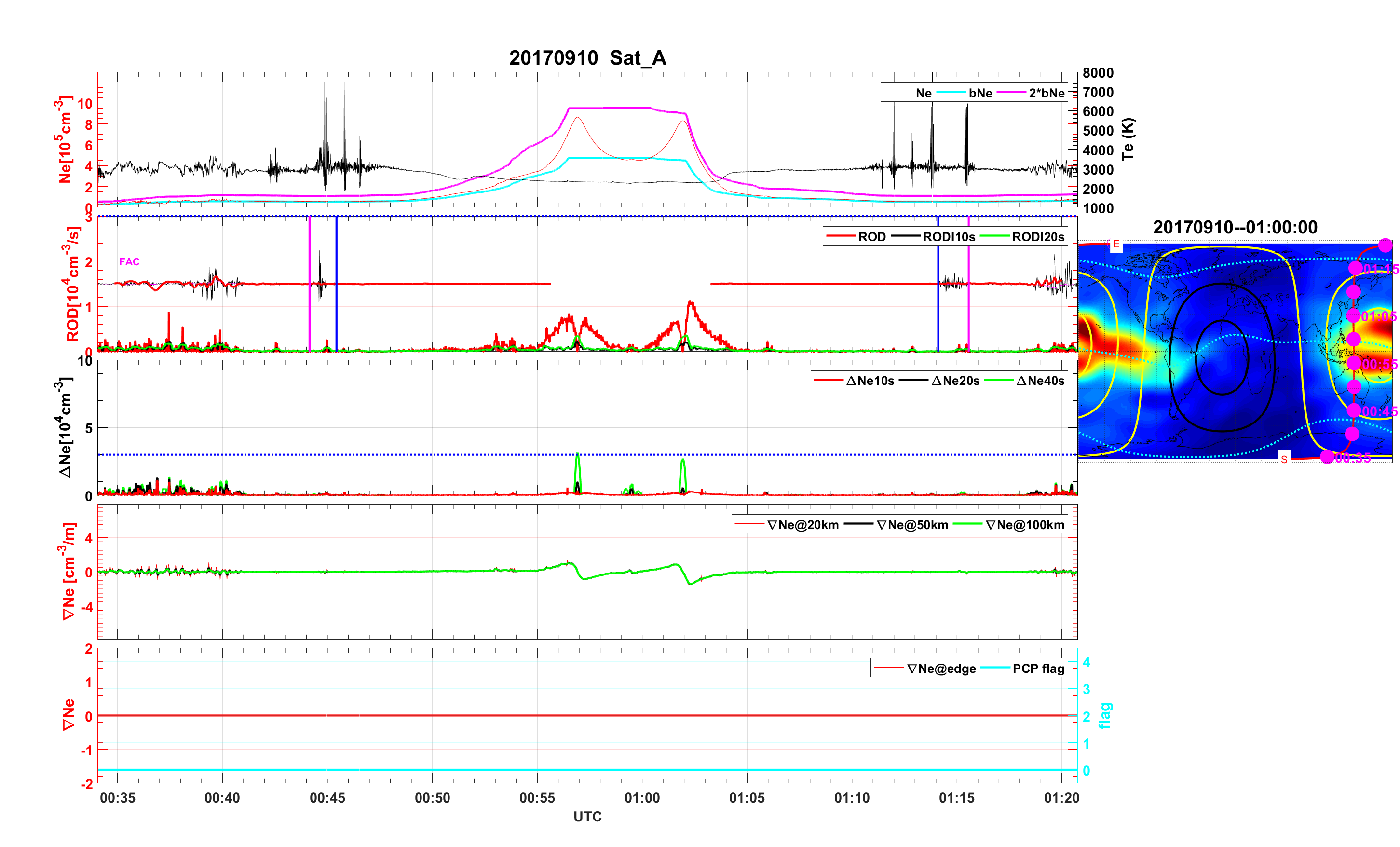The width and height of the screenshot is (1400, 847).
Task: Click the PCP flag legend entry
Action: (x=1038, y=669)
